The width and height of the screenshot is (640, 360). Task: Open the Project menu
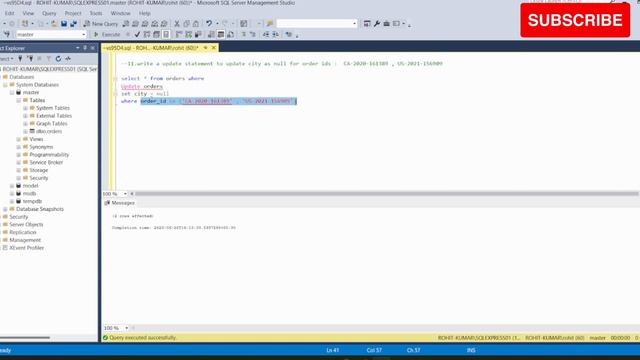pyautogui.click(x=73, y=13)
